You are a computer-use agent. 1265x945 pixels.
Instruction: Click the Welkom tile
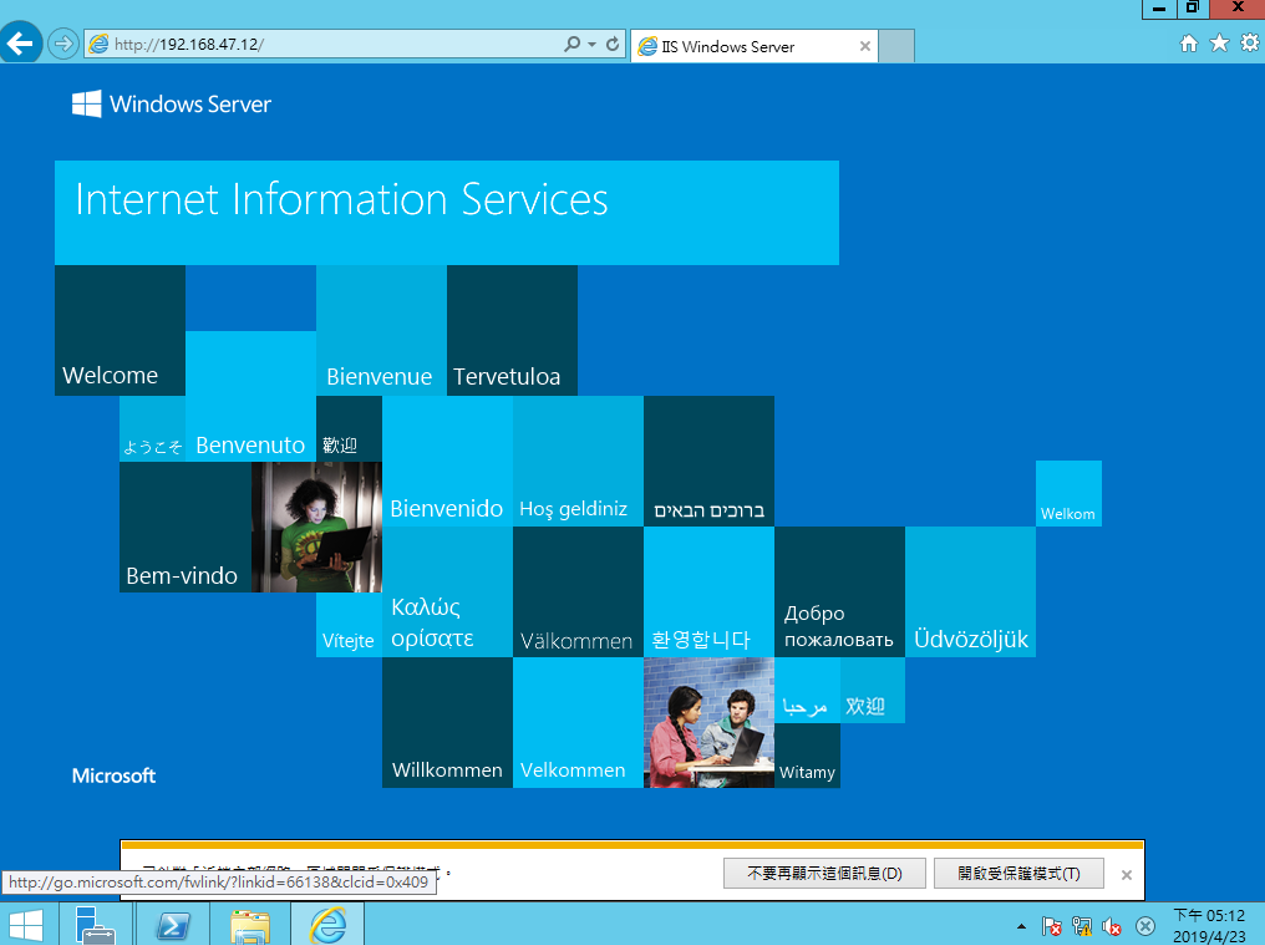(1068, 493)
